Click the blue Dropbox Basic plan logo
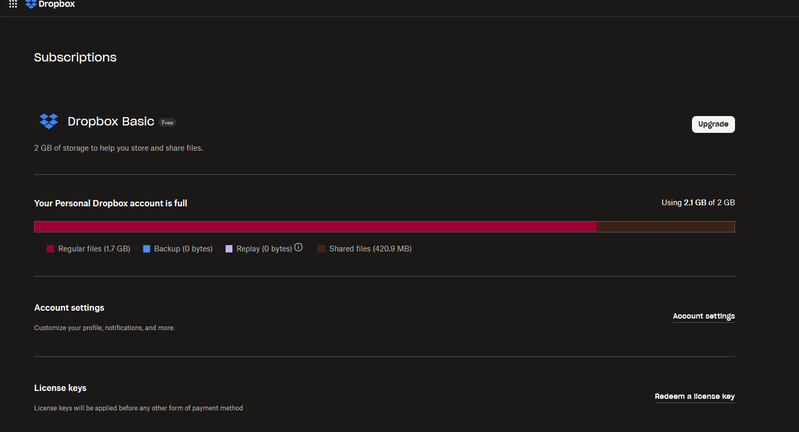Viewport: 799px width, 432px height. click(x=48, y=122)
